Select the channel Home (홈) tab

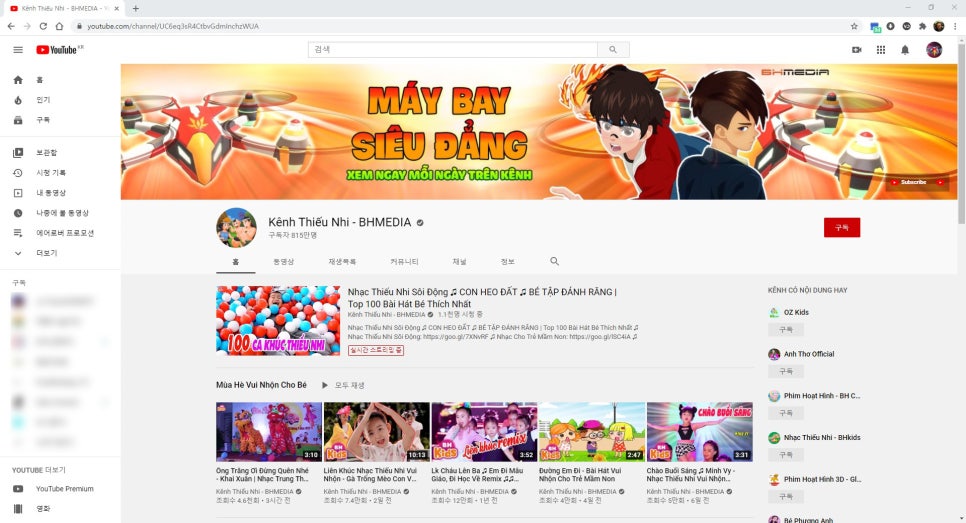[235, 262]
